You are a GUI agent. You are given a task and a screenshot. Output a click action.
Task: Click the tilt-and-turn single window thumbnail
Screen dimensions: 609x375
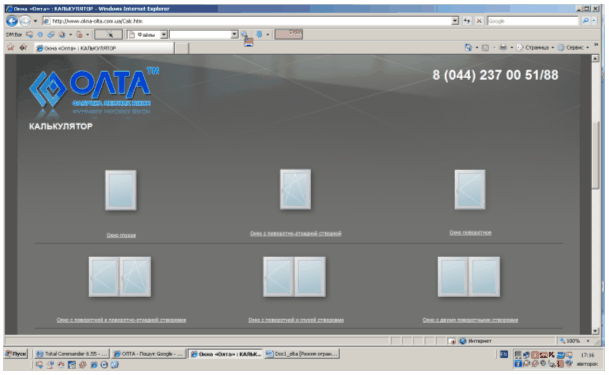(x=296, y=189)
